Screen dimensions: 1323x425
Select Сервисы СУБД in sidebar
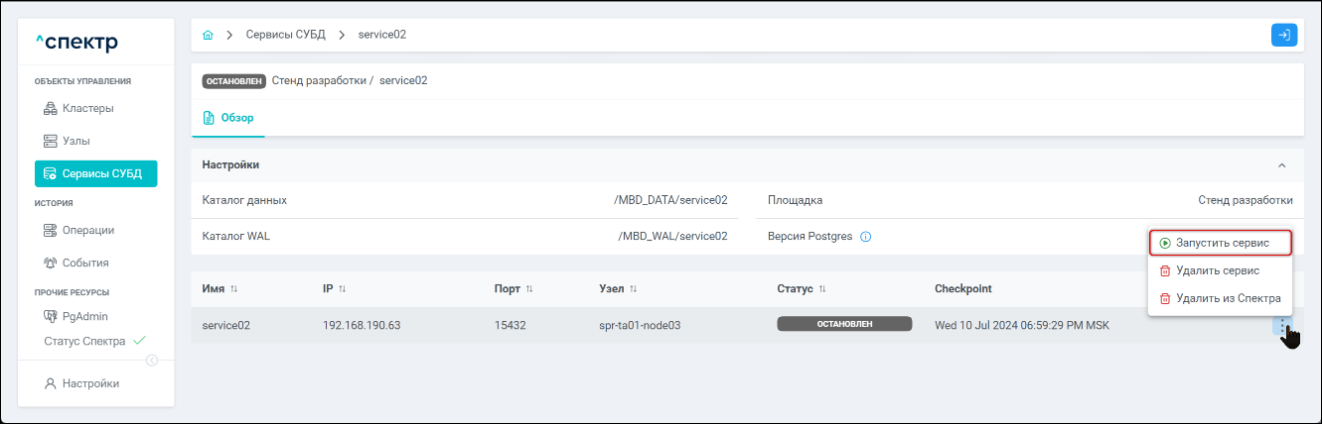click(x=96, y=174)
